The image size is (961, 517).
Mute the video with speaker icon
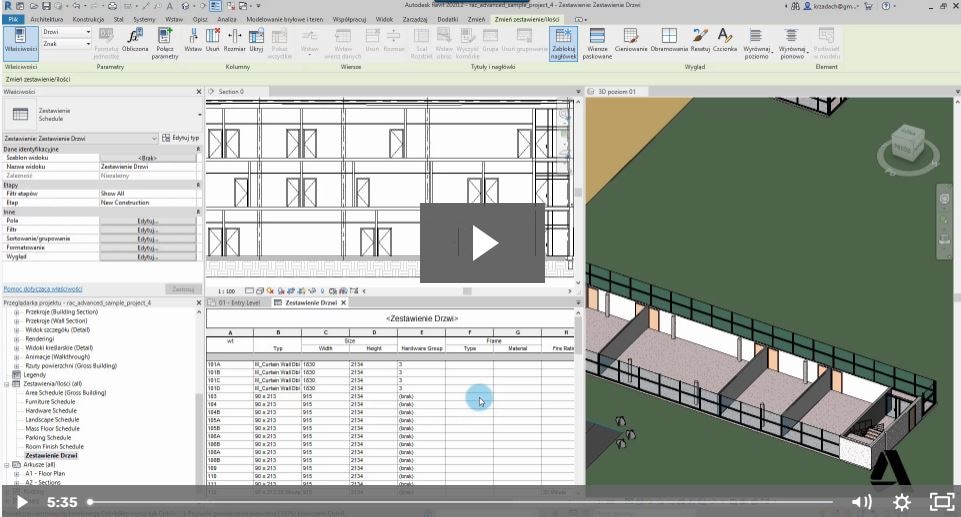tap(862, 502)
